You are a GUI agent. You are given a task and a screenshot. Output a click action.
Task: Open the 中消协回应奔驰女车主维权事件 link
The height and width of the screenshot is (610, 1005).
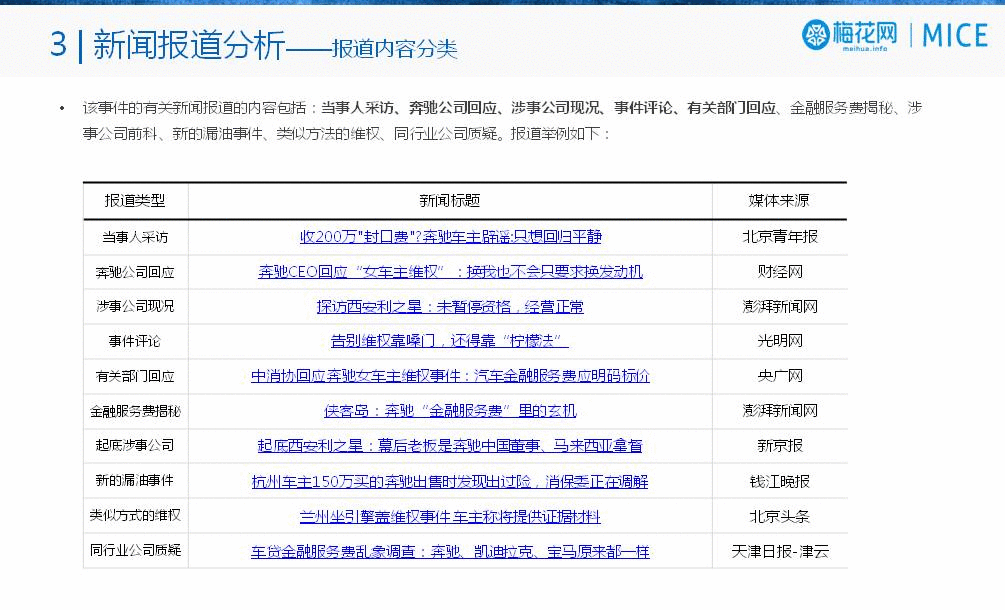pos(450,376)
